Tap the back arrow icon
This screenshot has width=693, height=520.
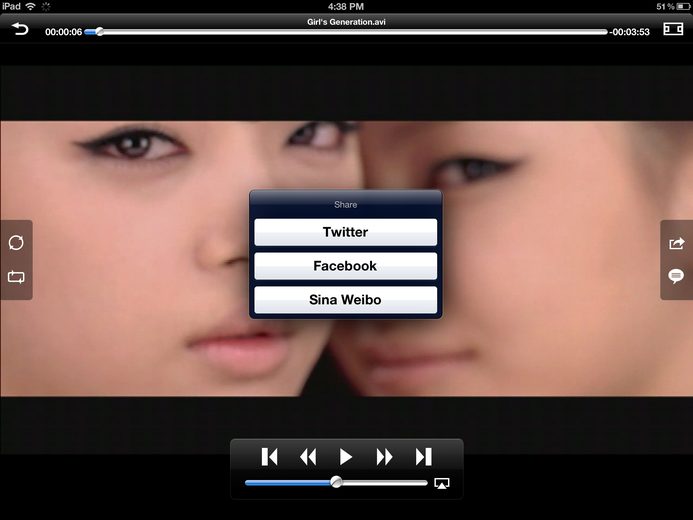point(20,29)
